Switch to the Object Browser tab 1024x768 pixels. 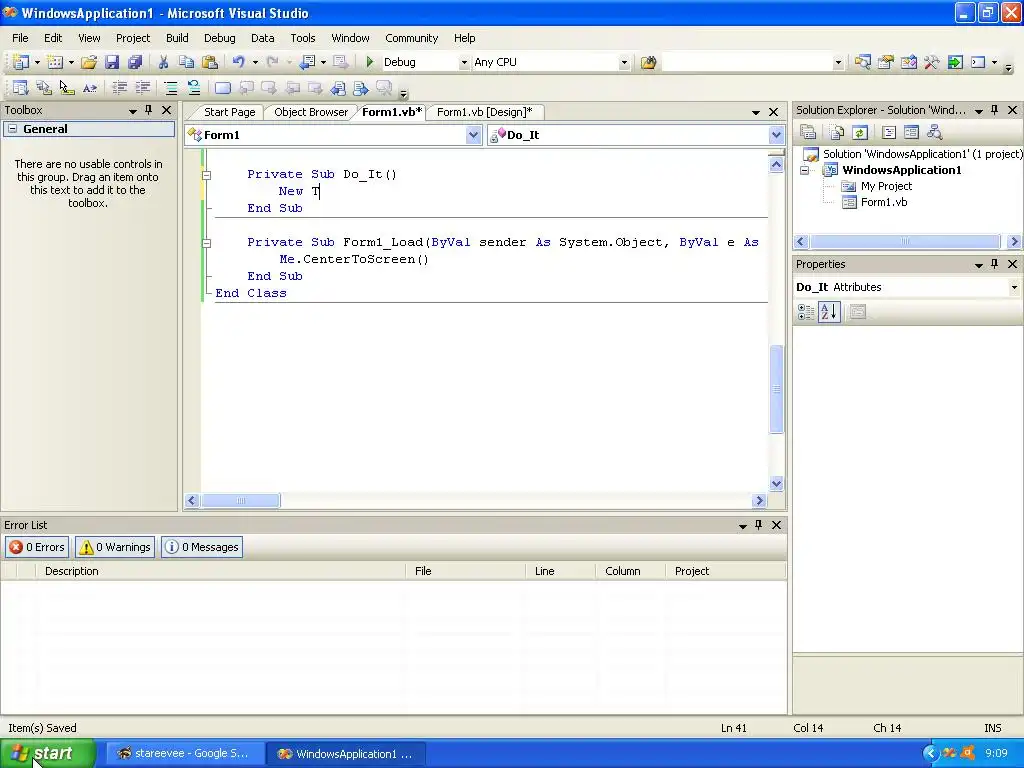(x=311, y=112)
